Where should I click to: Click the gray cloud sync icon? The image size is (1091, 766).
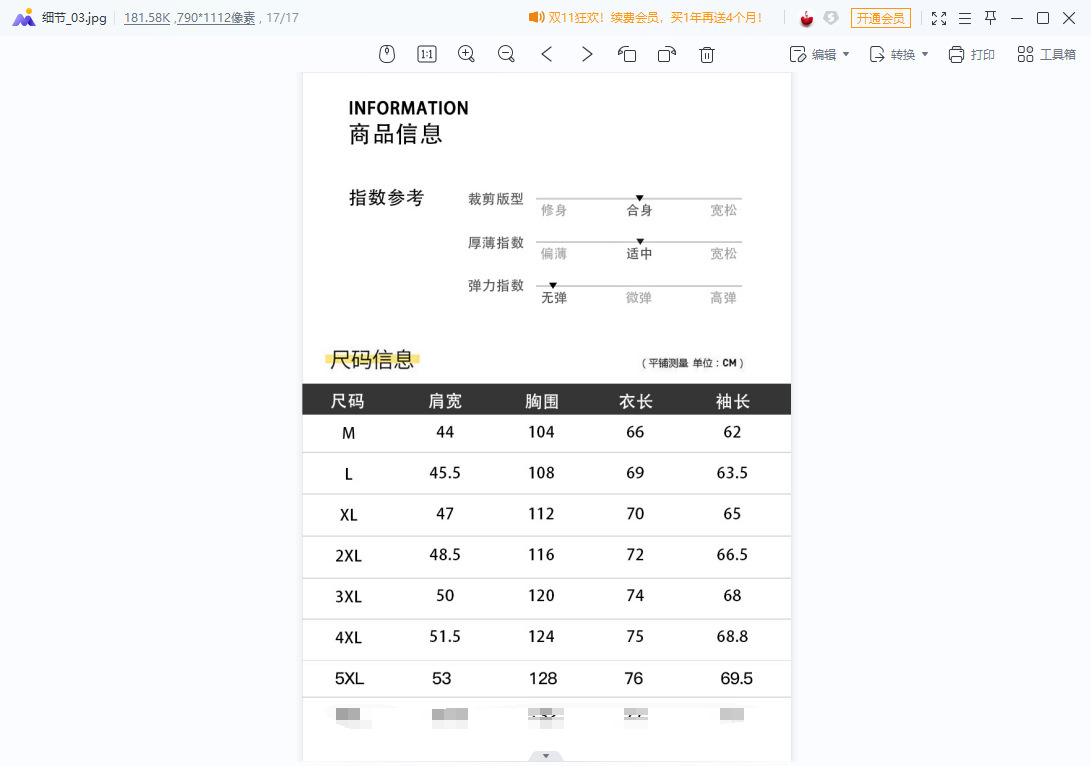831,18
